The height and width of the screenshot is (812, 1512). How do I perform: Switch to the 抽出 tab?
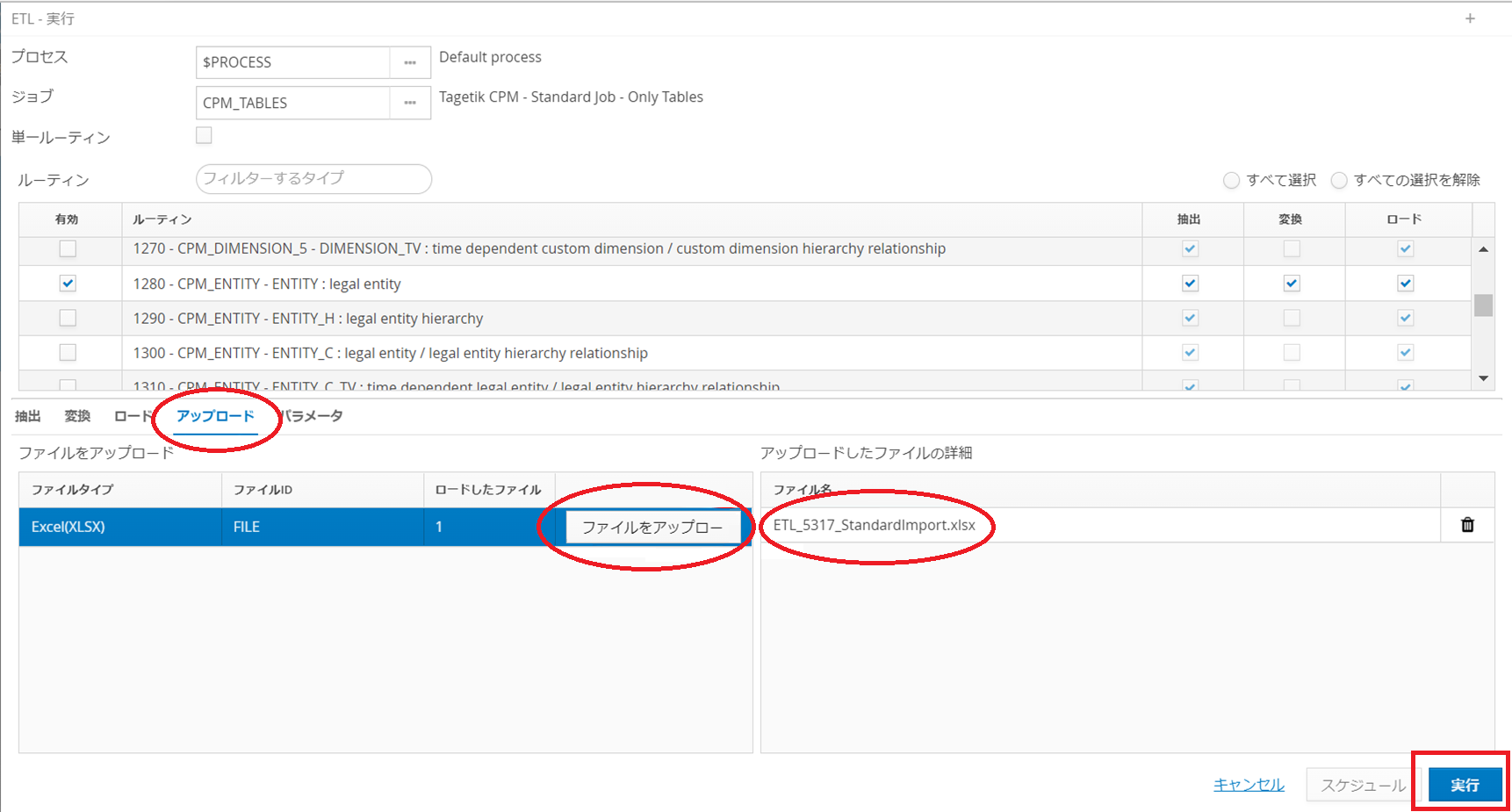pos(28,416)
